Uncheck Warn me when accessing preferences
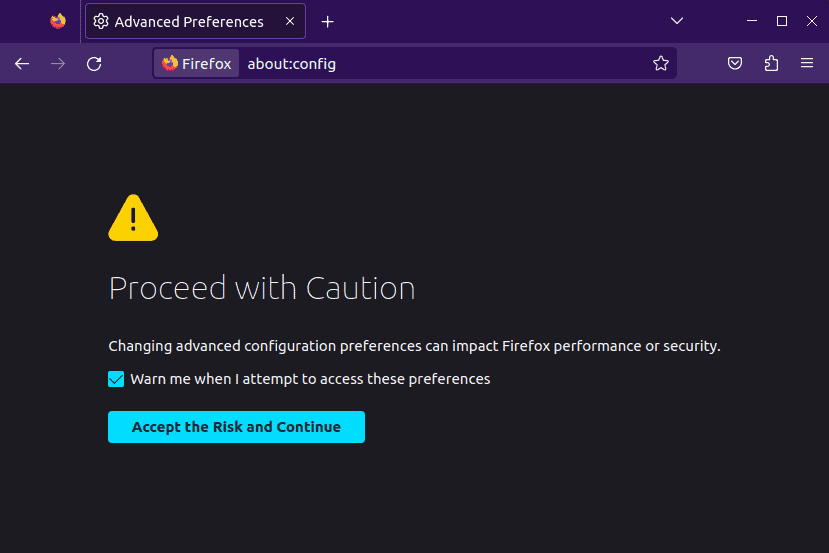The width and height of the screenshot is (829, 553). point(116,379)
